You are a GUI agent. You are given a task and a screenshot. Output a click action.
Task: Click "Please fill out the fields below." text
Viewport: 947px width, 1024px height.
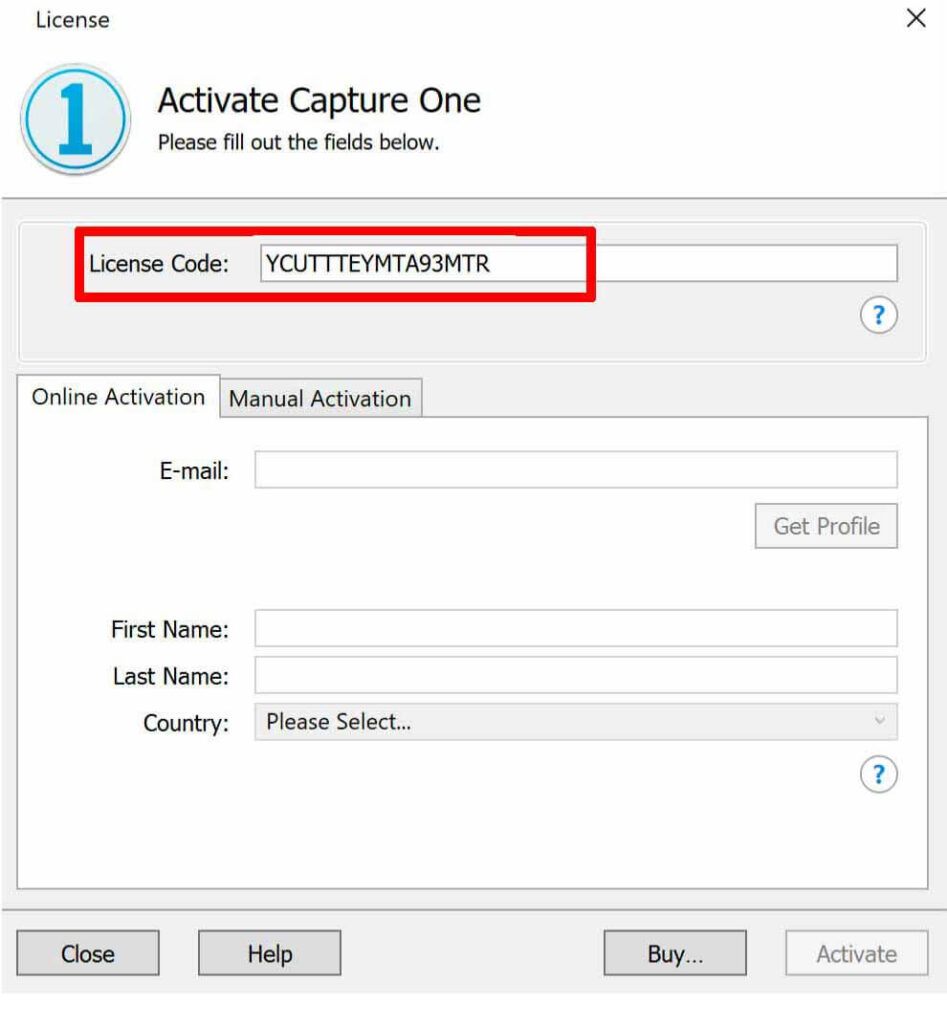(298, 142)
